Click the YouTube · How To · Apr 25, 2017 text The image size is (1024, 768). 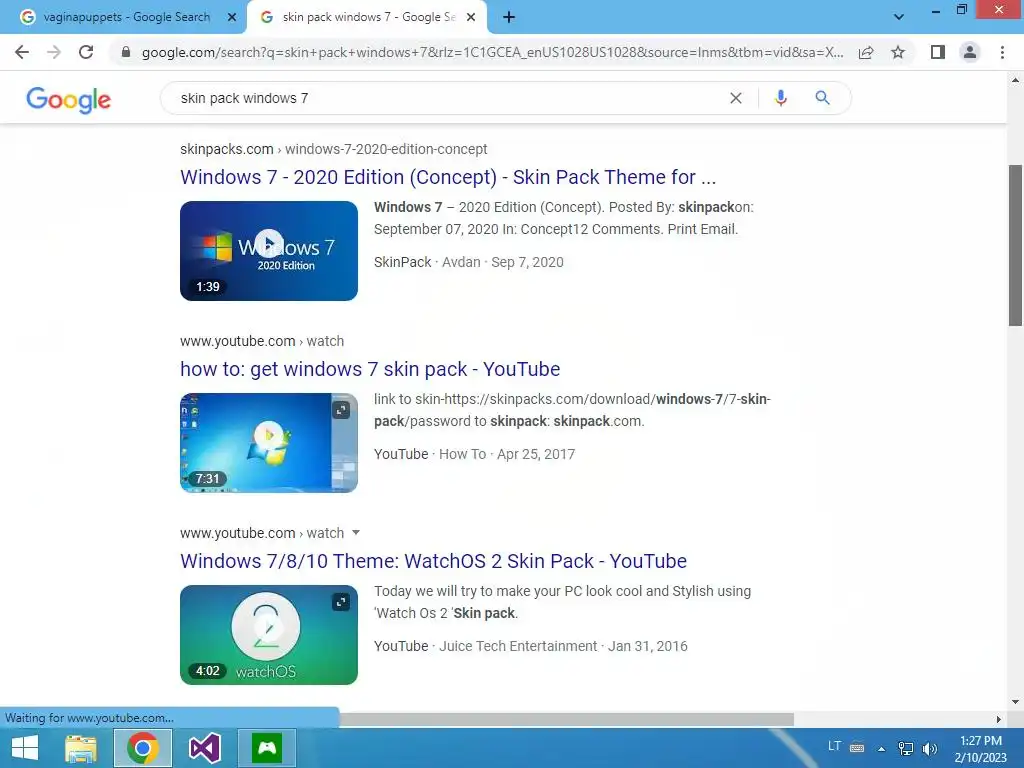[x=474, y=454]
